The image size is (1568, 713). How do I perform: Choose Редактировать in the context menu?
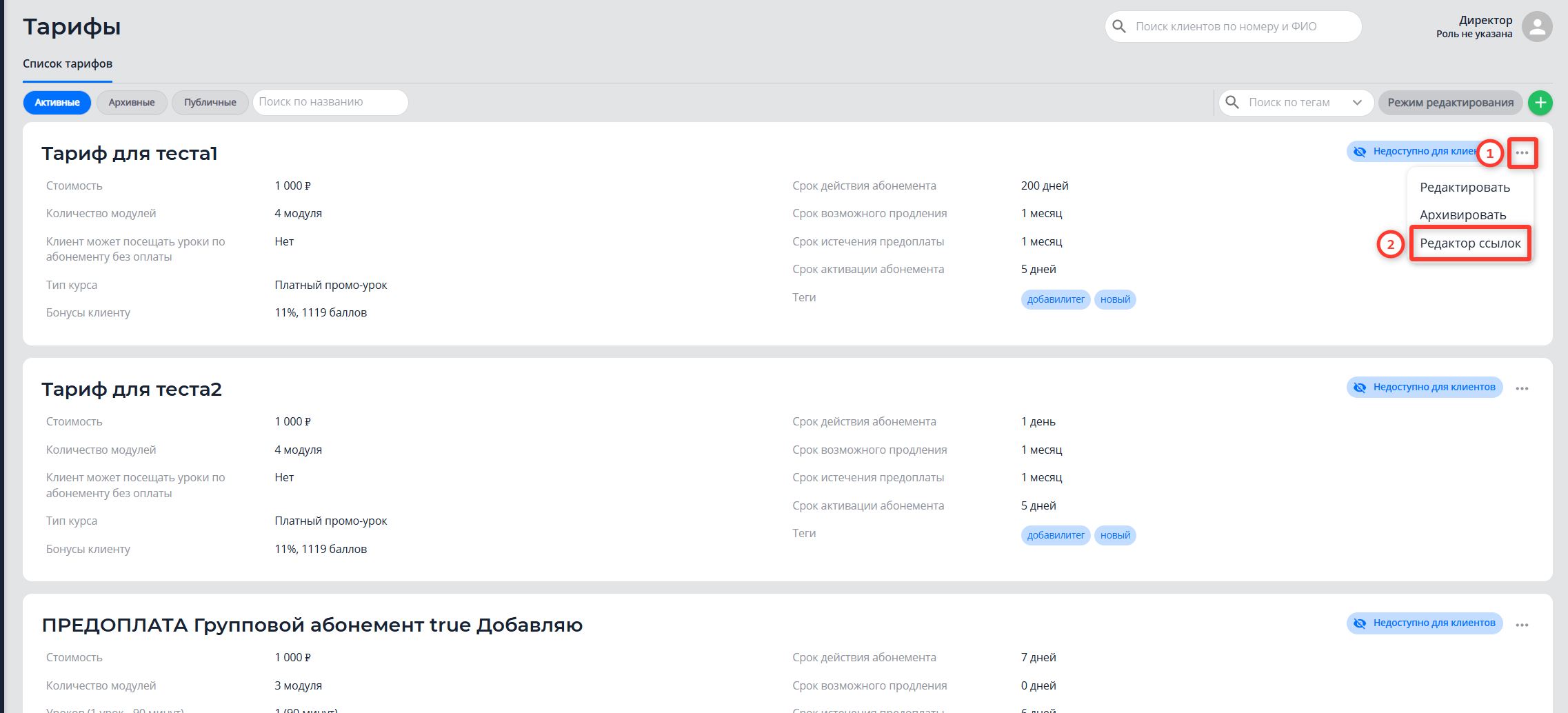pos(1465,188)
